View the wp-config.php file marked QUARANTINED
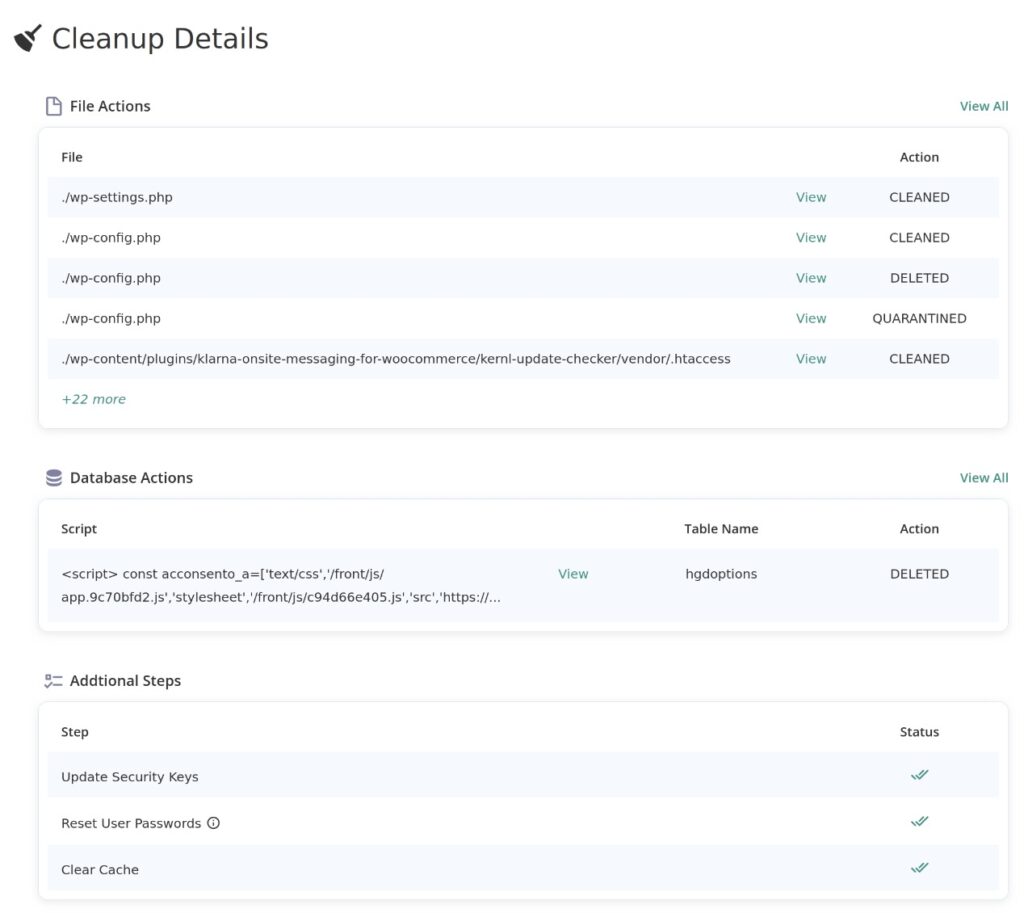 point(810,319)
